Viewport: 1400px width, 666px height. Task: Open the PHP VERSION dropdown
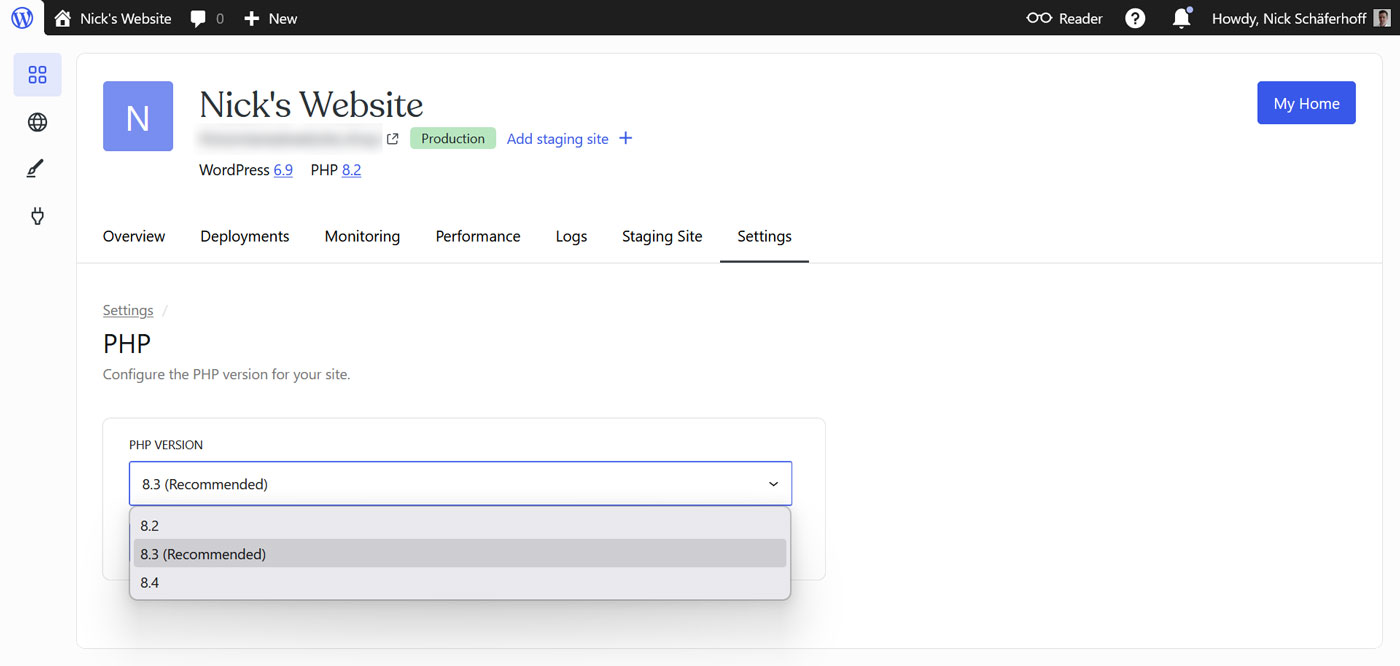coord(459,483)
